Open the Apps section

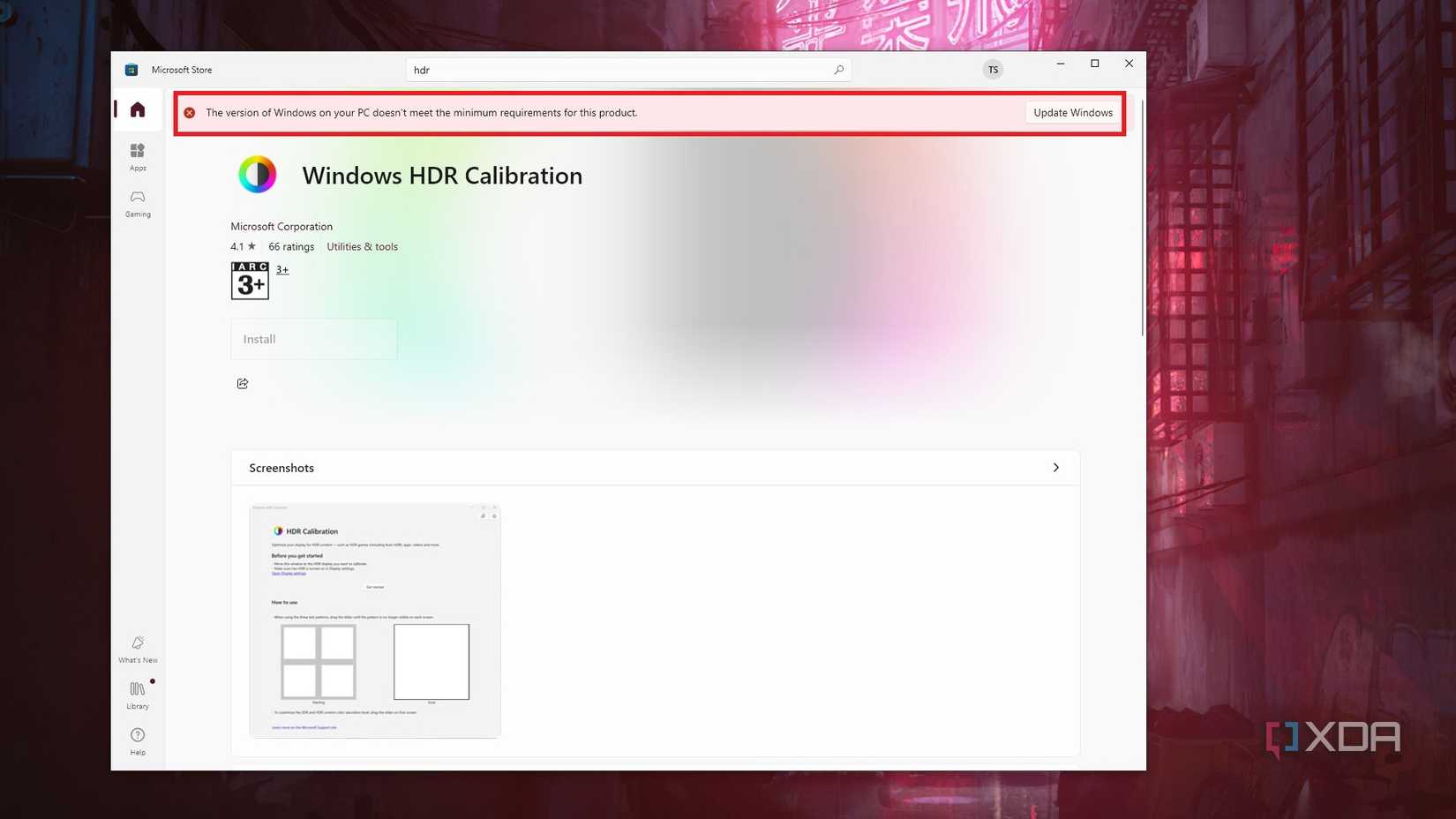tap(138, 156)
